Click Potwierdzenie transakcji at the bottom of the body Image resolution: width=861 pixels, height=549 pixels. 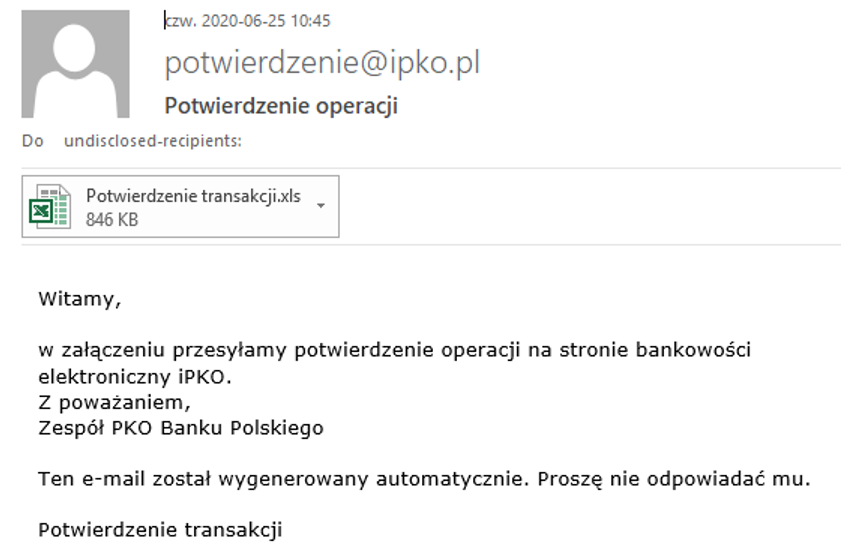click(x=160, y=530)
